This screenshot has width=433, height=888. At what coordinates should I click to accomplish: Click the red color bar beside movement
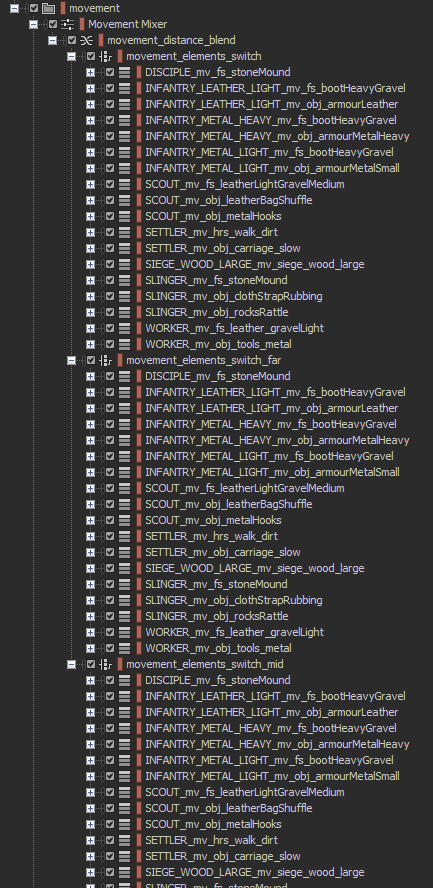pyautogui.click(x=63, y=8)
